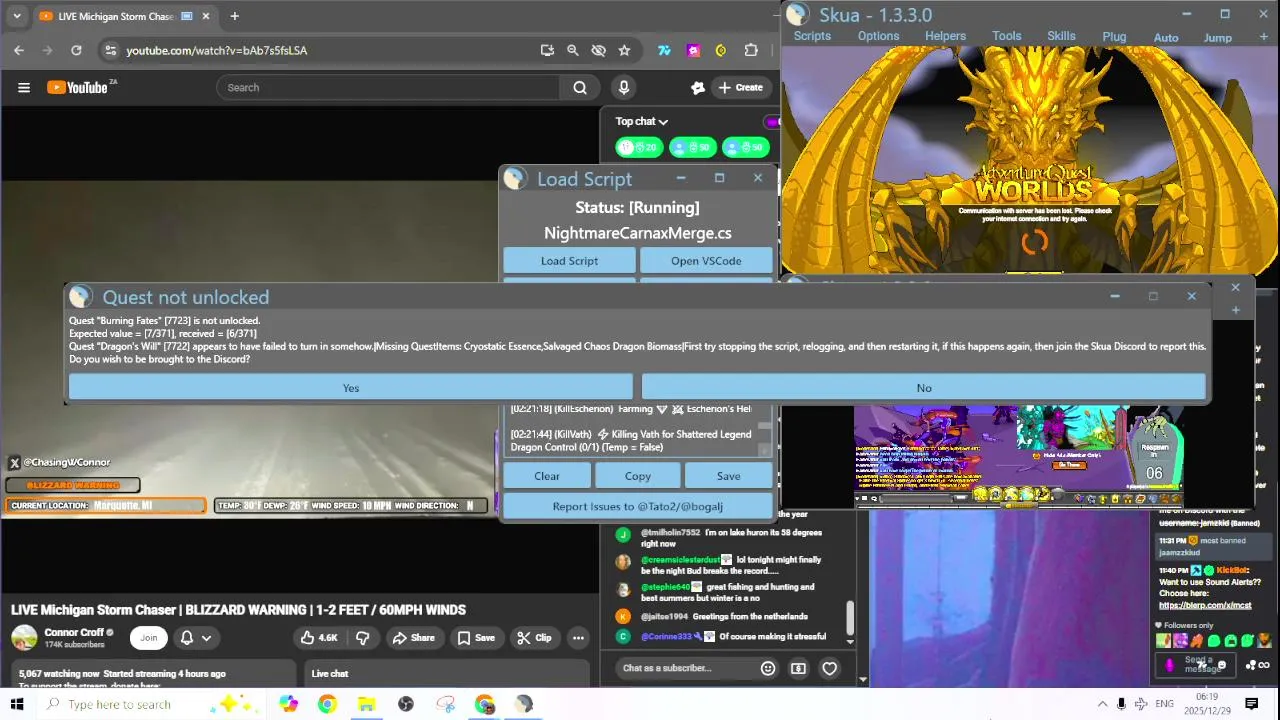Save the script log
Screen dimensions: 1280x720
(x=729, y=476)
